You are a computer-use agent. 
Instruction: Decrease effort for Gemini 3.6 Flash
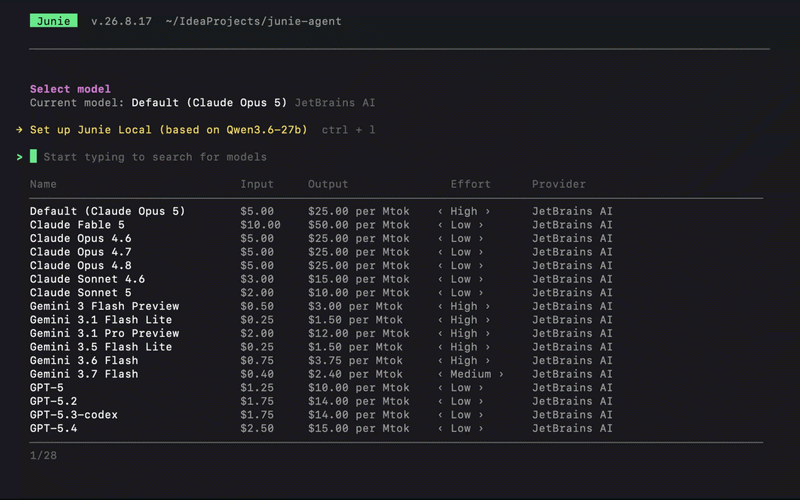point(440,360)
